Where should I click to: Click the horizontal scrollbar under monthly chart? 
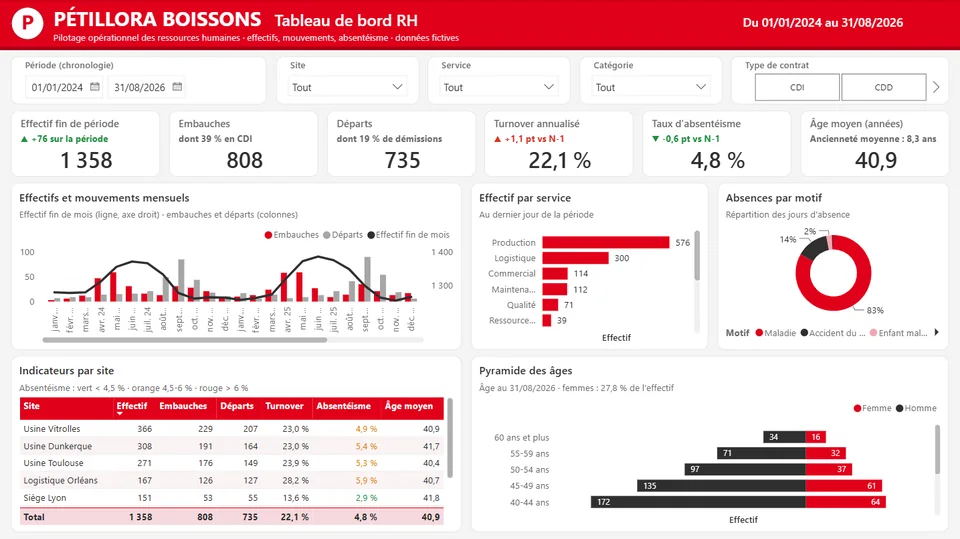(184, 340)
